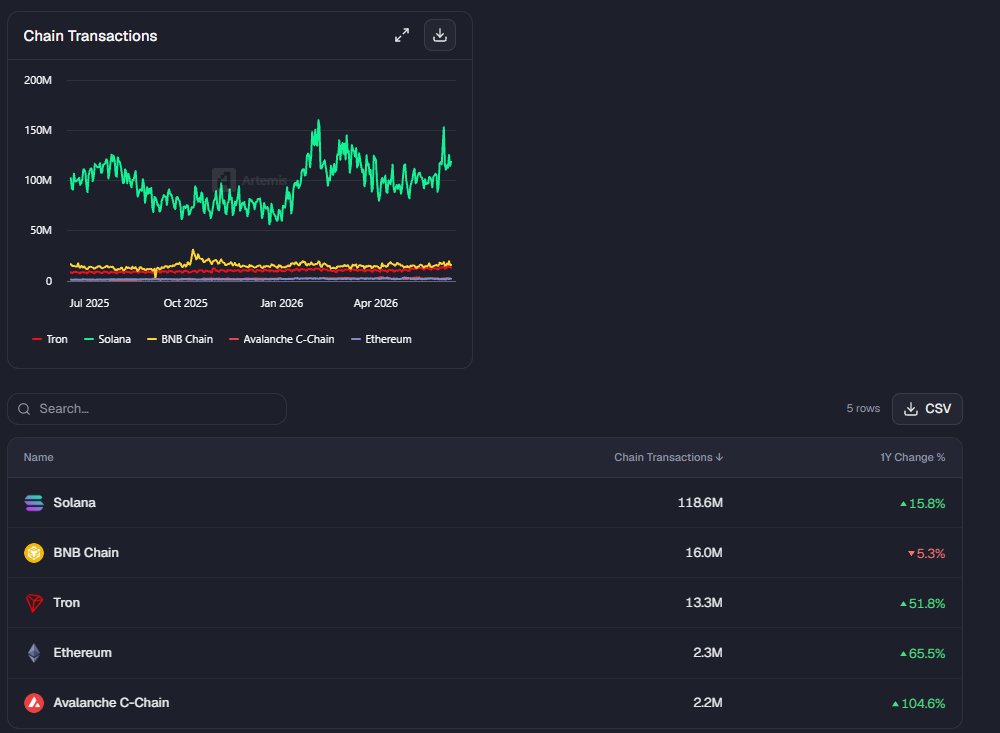Toggle Avalanche C-Chain series in legend

tap(281, 339)
